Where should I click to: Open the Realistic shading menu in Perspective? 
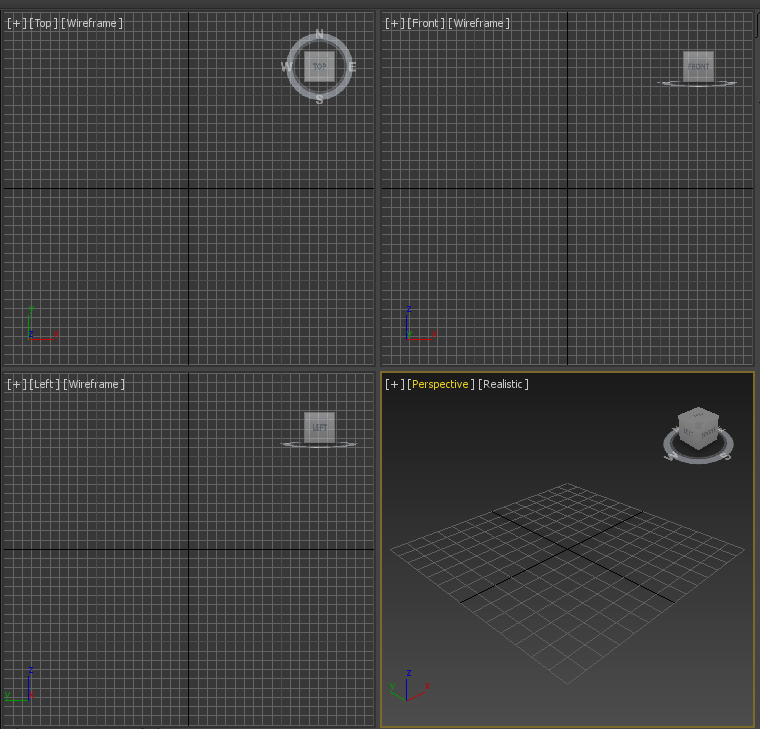pyautogui.click(x=503, y=384)
